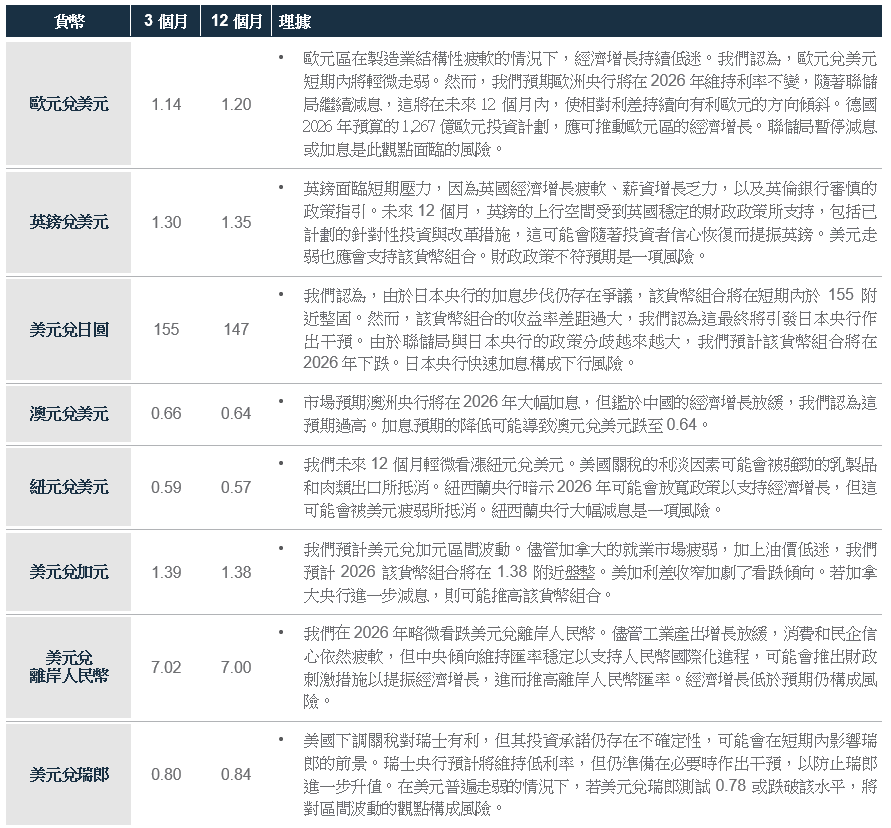Click the 12 個月 column header
Screen dimensions: 891x828
click(x=236, y=21)
